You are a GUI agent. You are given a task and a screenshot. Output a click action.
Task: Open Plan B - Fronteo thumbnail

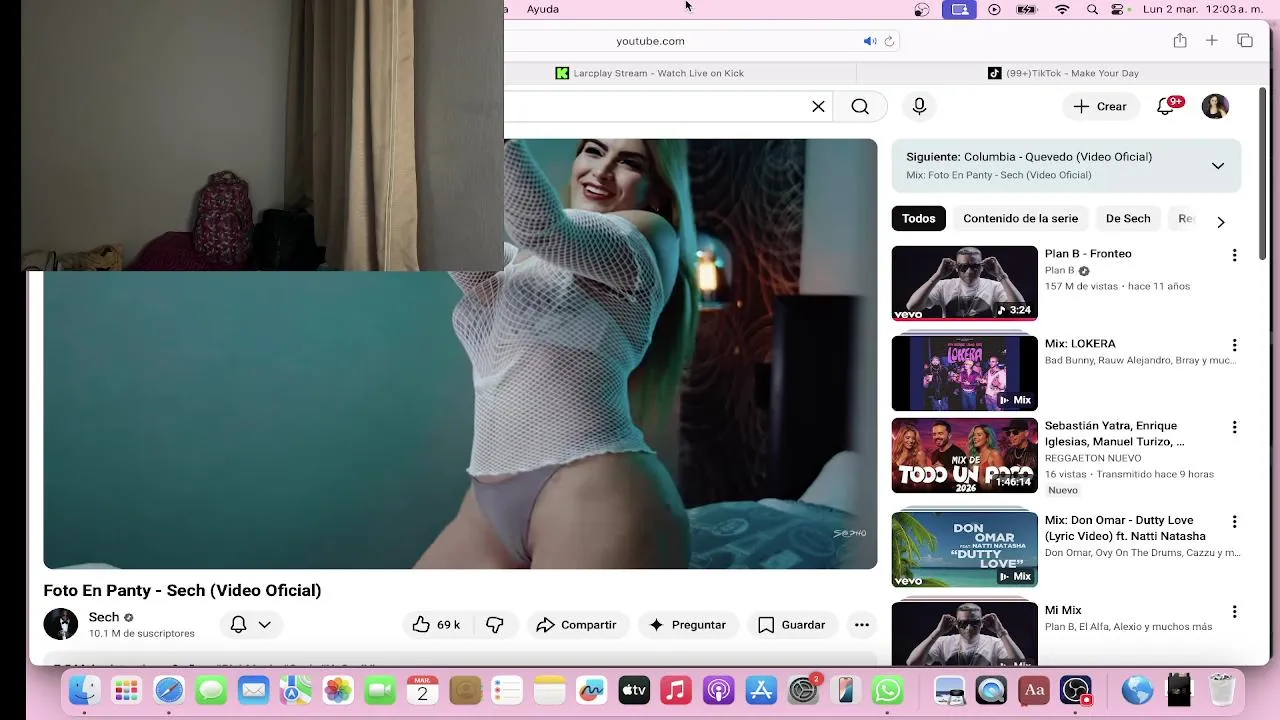[964, 283]
